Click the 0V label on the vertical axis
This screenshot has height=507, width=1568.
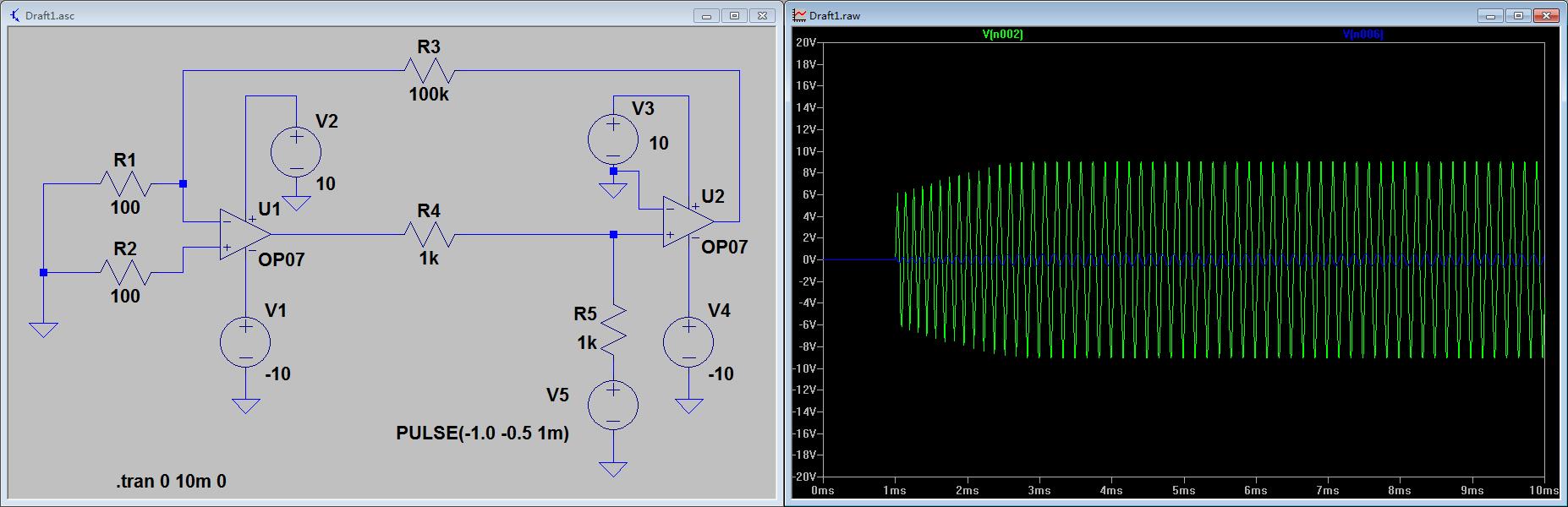[809, 259]
